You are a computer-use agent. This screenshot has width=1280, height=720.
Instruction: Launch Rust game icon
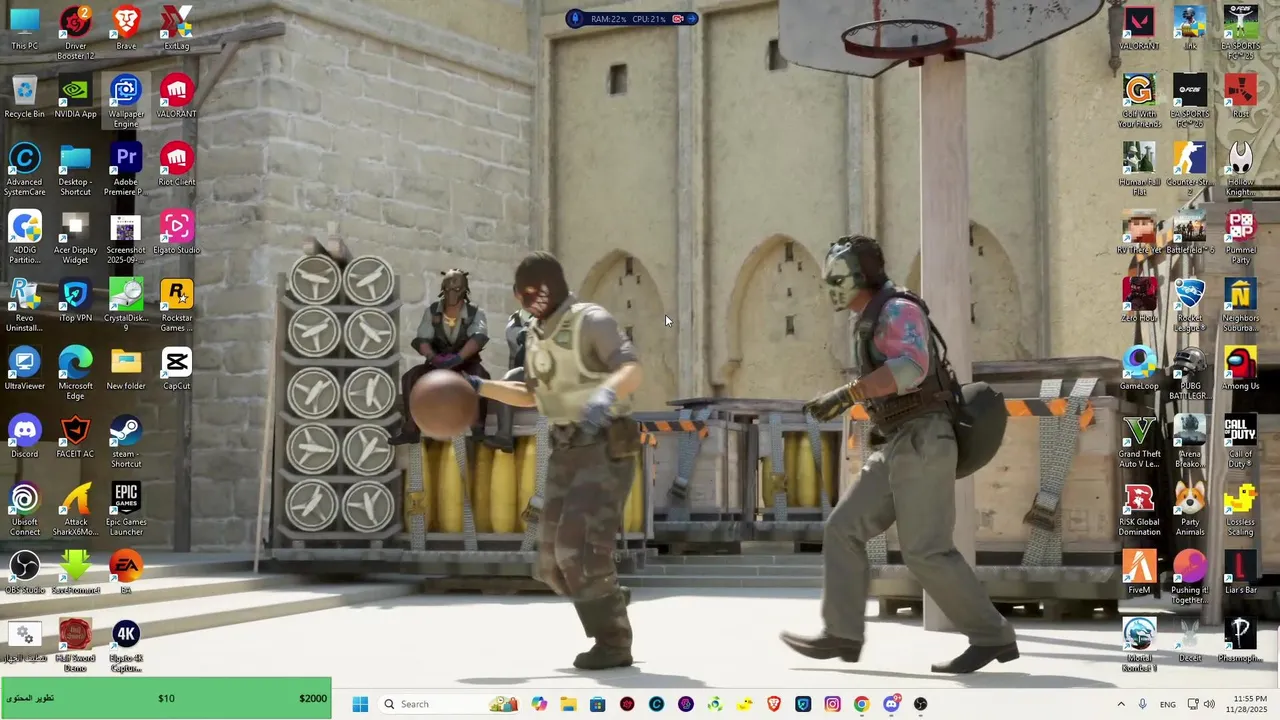click(1241, 96)
